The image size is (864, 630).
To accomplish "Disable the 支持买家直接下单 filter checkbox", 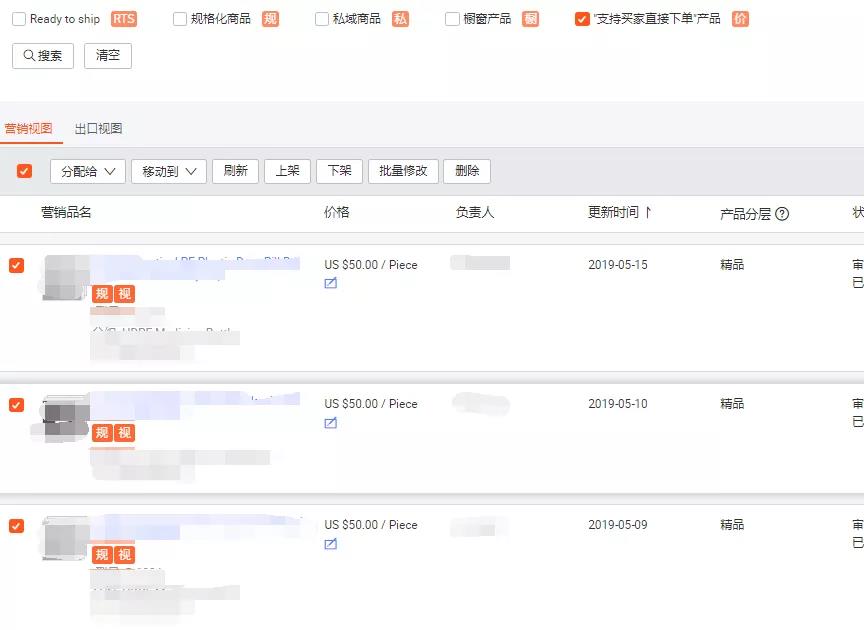I will tap(581, 18).
